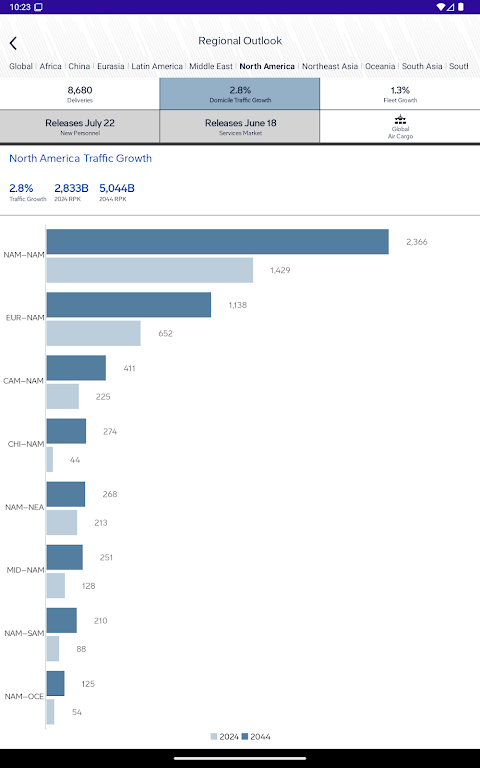This screenshot has height=768, width=480.
Task: Click the CAM–NAM 2044 bar
Action: [76, 368]
